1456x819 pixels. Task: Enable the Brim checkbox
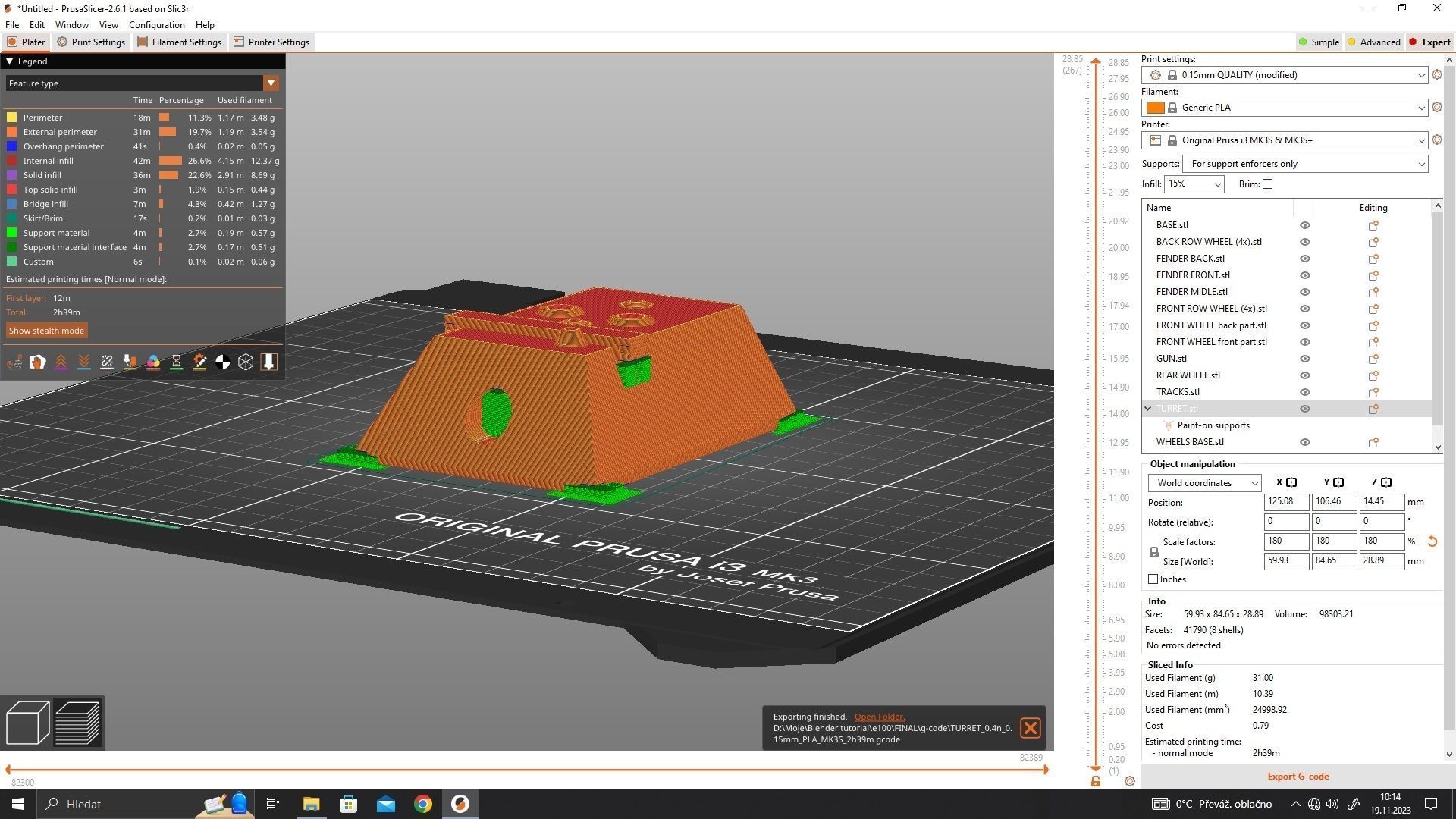tap(1267, 184)
